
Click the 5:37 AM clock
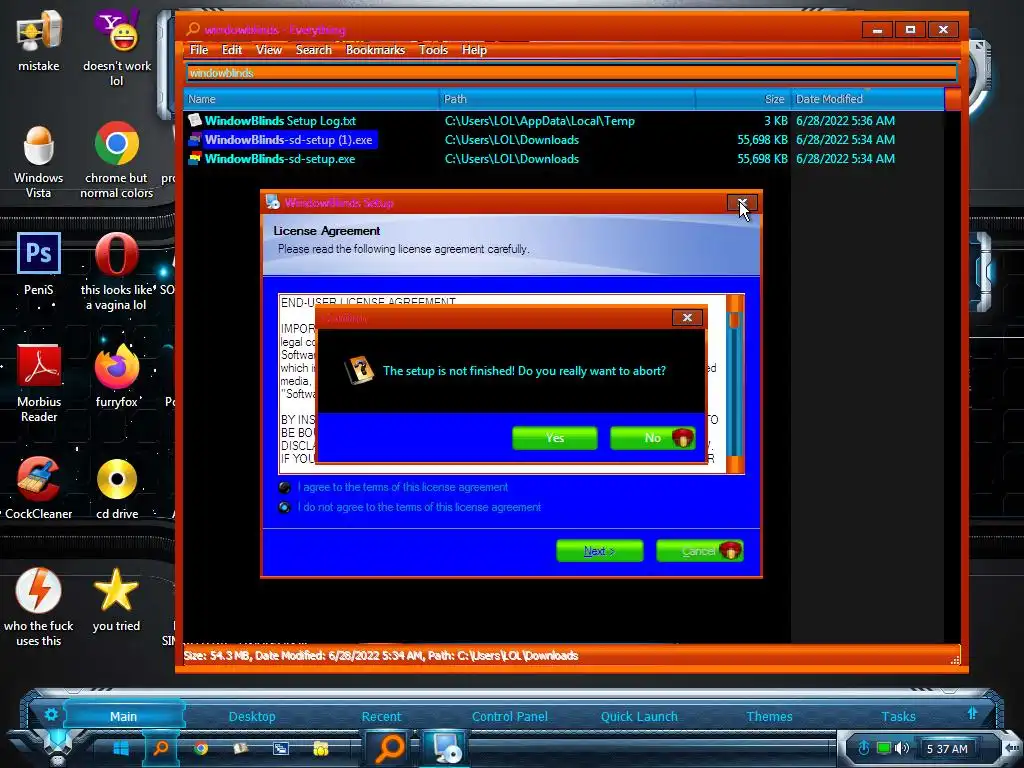click(x=948, y=749)
